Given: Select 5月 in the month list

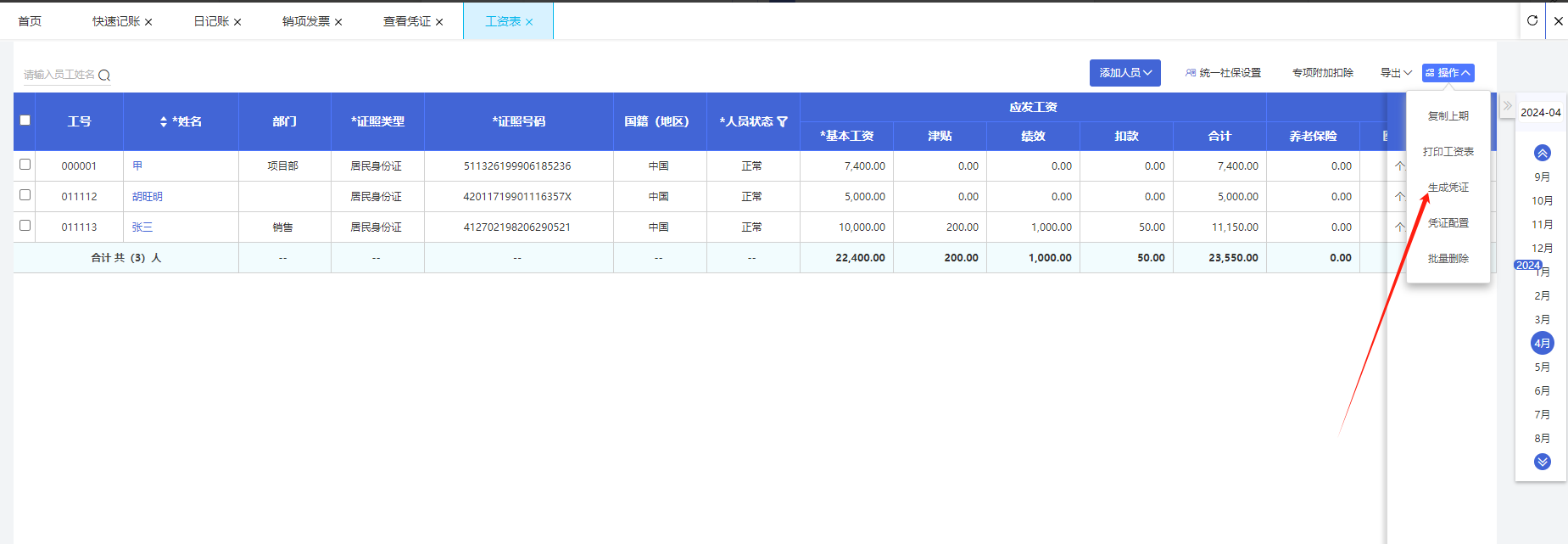Looking at the screenshot, I should 1543,367.
